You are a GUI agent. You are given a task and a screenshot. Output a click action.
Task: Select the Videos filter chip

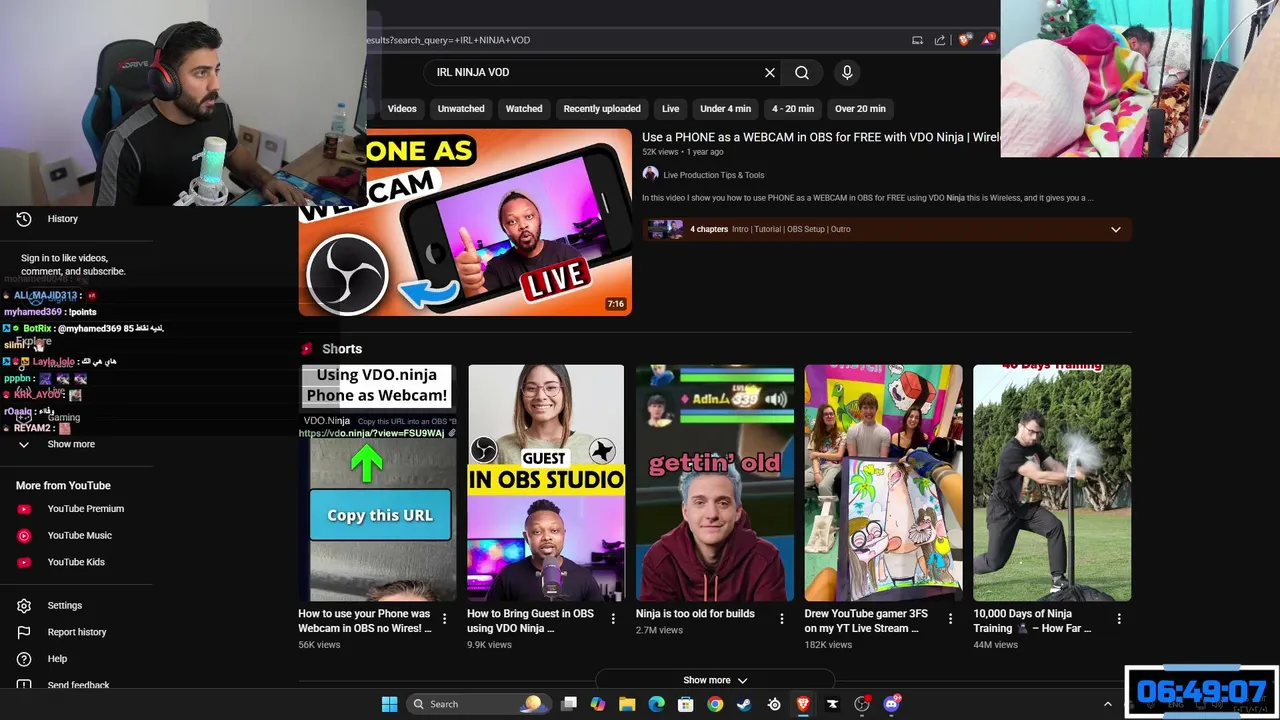pyautogui.click(x=402, y=109)
